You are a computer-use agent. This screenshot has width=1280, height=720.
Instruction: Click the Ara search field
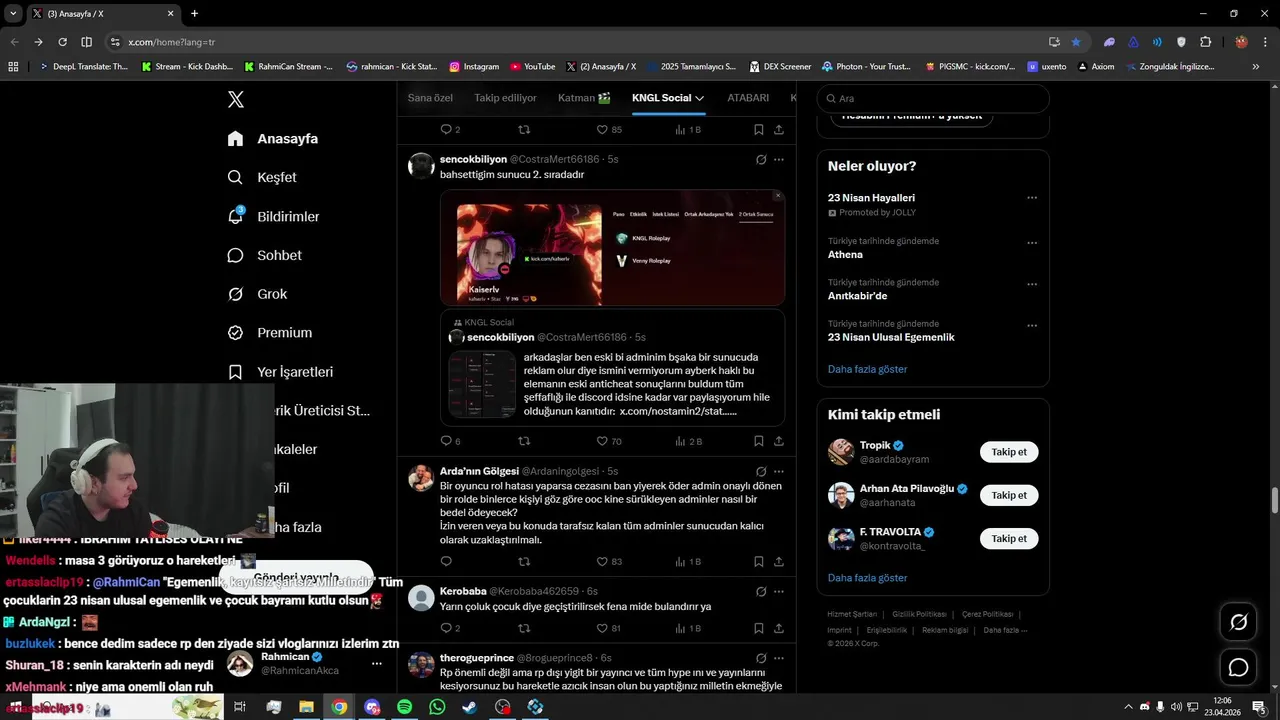click(x=933, y=99)
